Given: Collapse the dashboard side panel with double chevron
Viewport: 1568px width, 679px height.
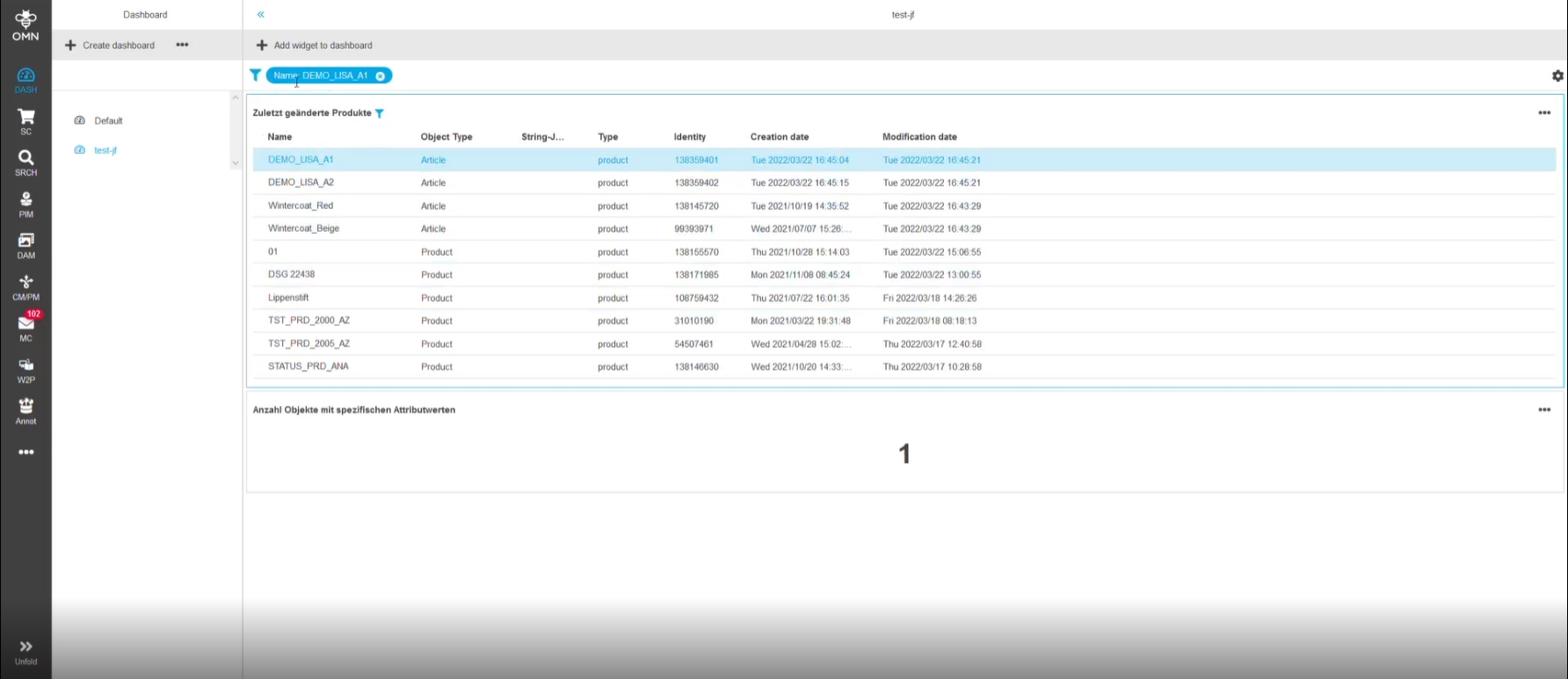Looking at the screenshot, I should point(260,15).
